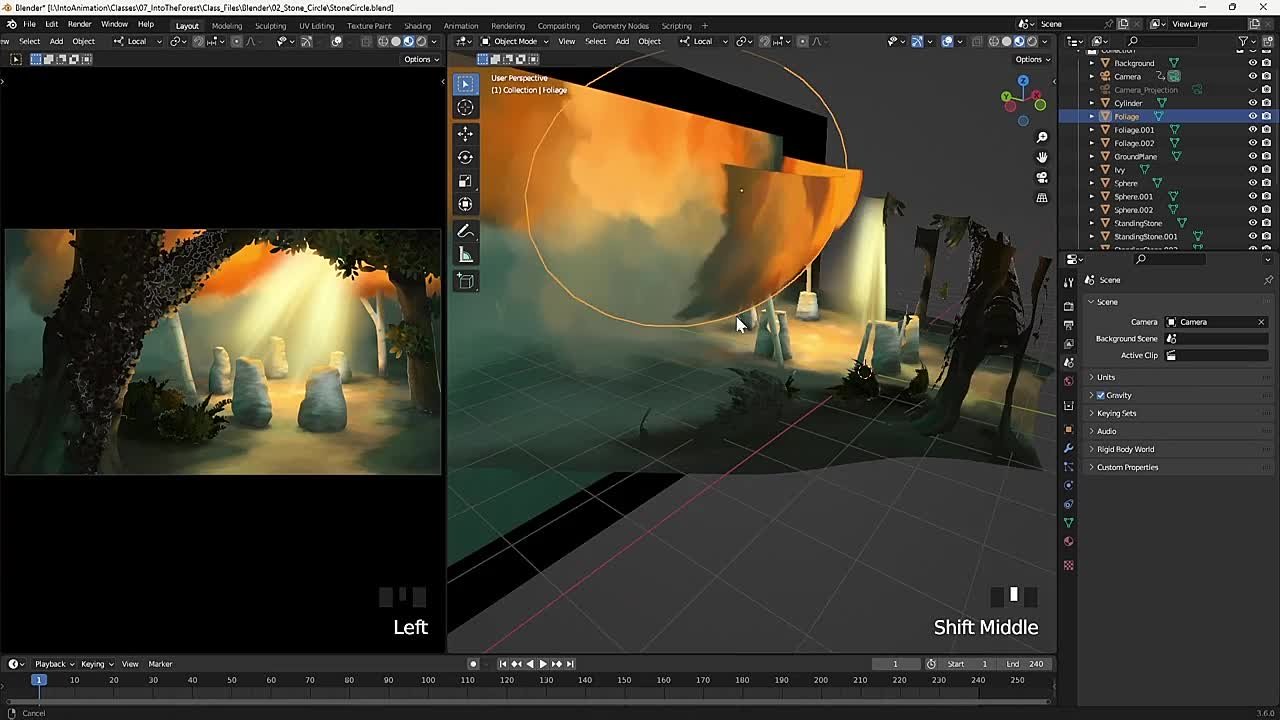Open the Object Data properties tab (green triangle)
Screen dimensions: 1280x720
(x=1068, y=523)
